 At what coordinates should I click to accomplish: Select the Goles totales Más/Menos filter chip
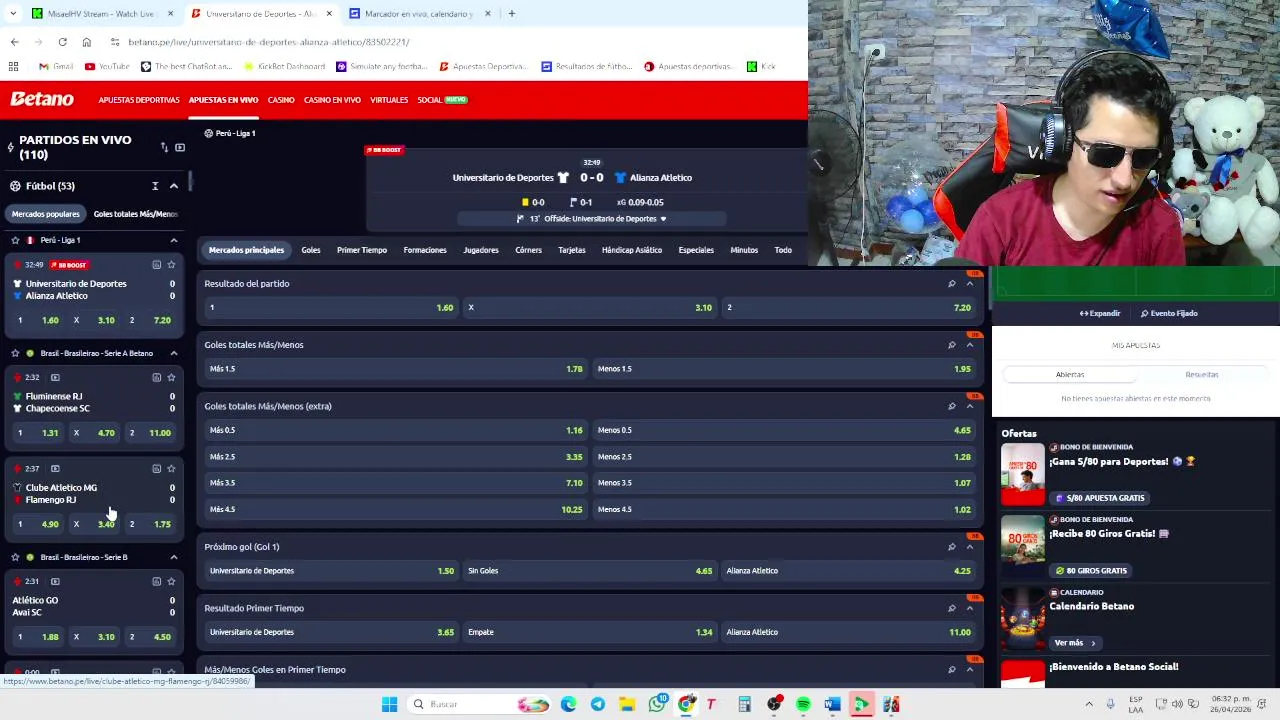tap(135, 214)
